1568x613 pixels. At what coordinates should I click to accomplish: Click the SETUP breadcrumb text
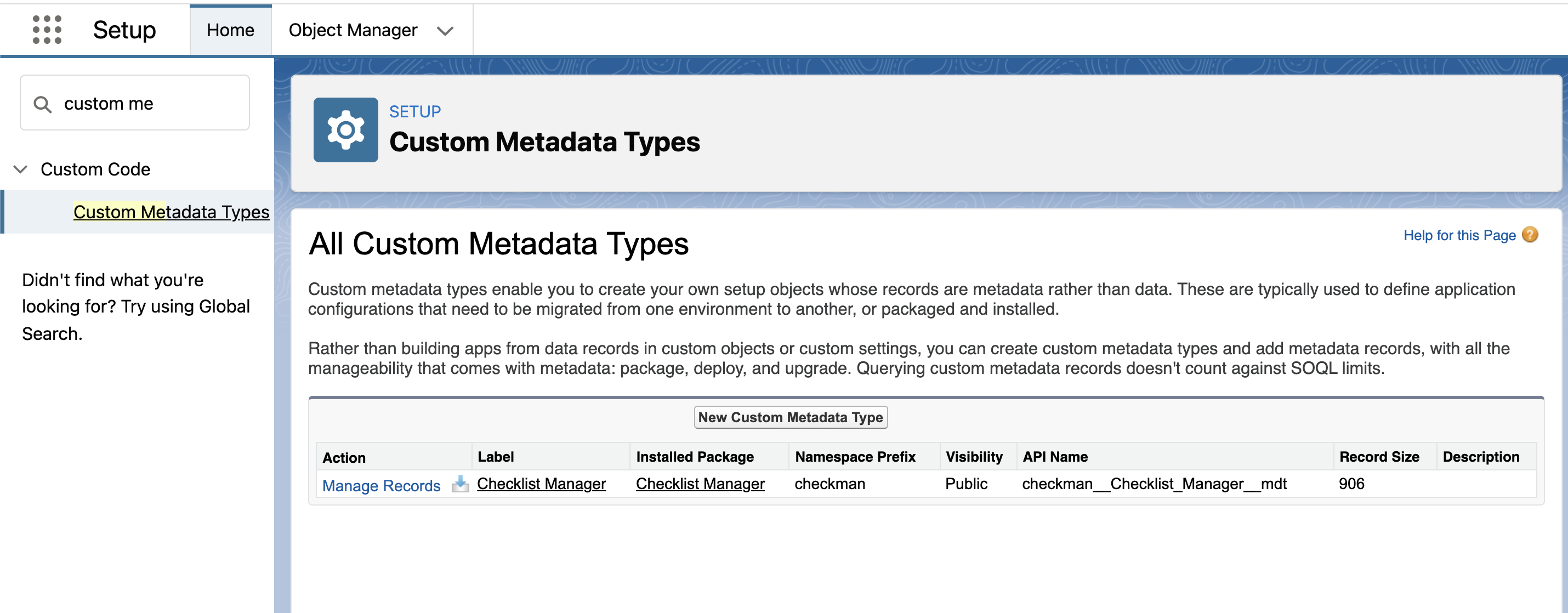pyautogui.click(x=414, y=112)
